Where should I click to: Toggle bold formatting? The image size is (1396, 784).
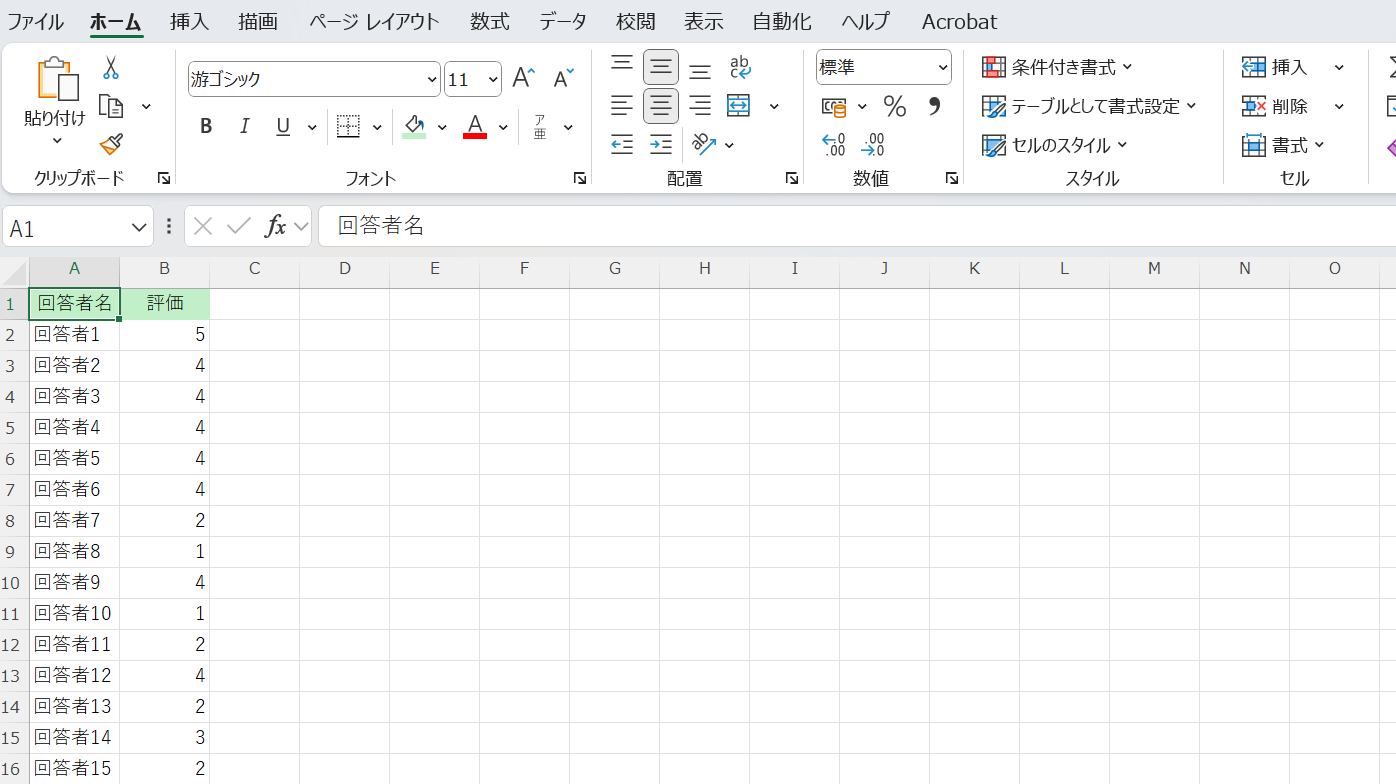pyautogui.click(x=206, y=127)
